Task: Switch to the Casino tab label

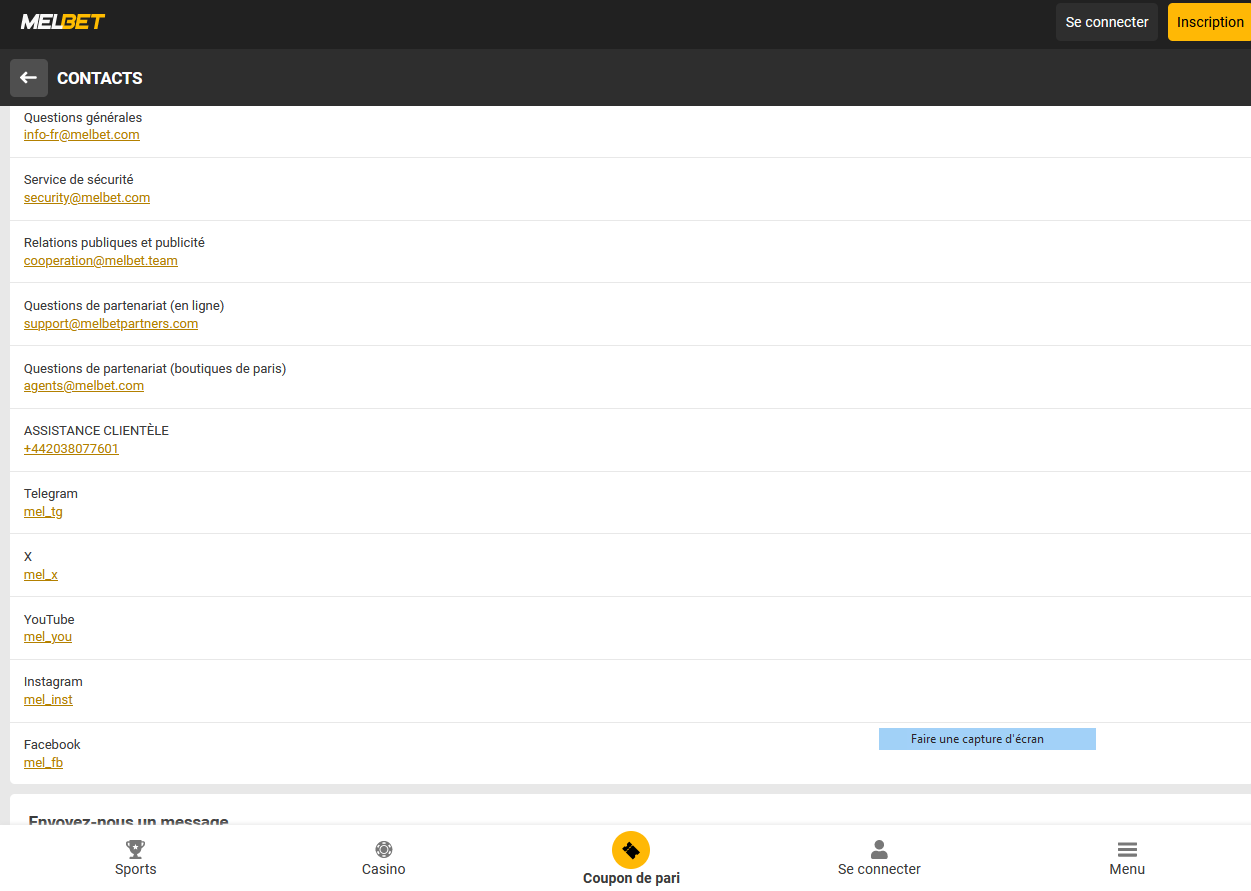Action: pos(384,870)
